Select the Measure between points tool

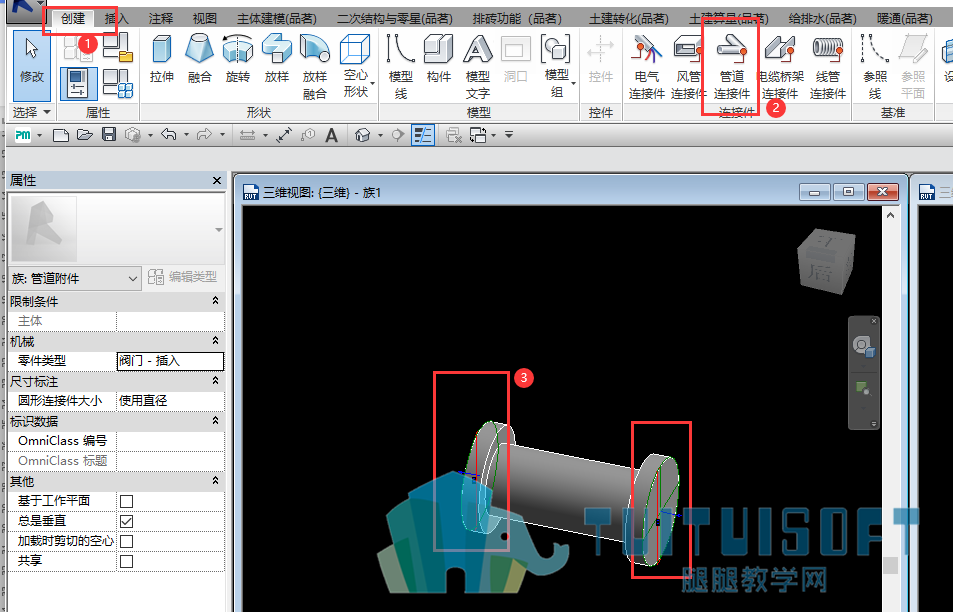284,134
